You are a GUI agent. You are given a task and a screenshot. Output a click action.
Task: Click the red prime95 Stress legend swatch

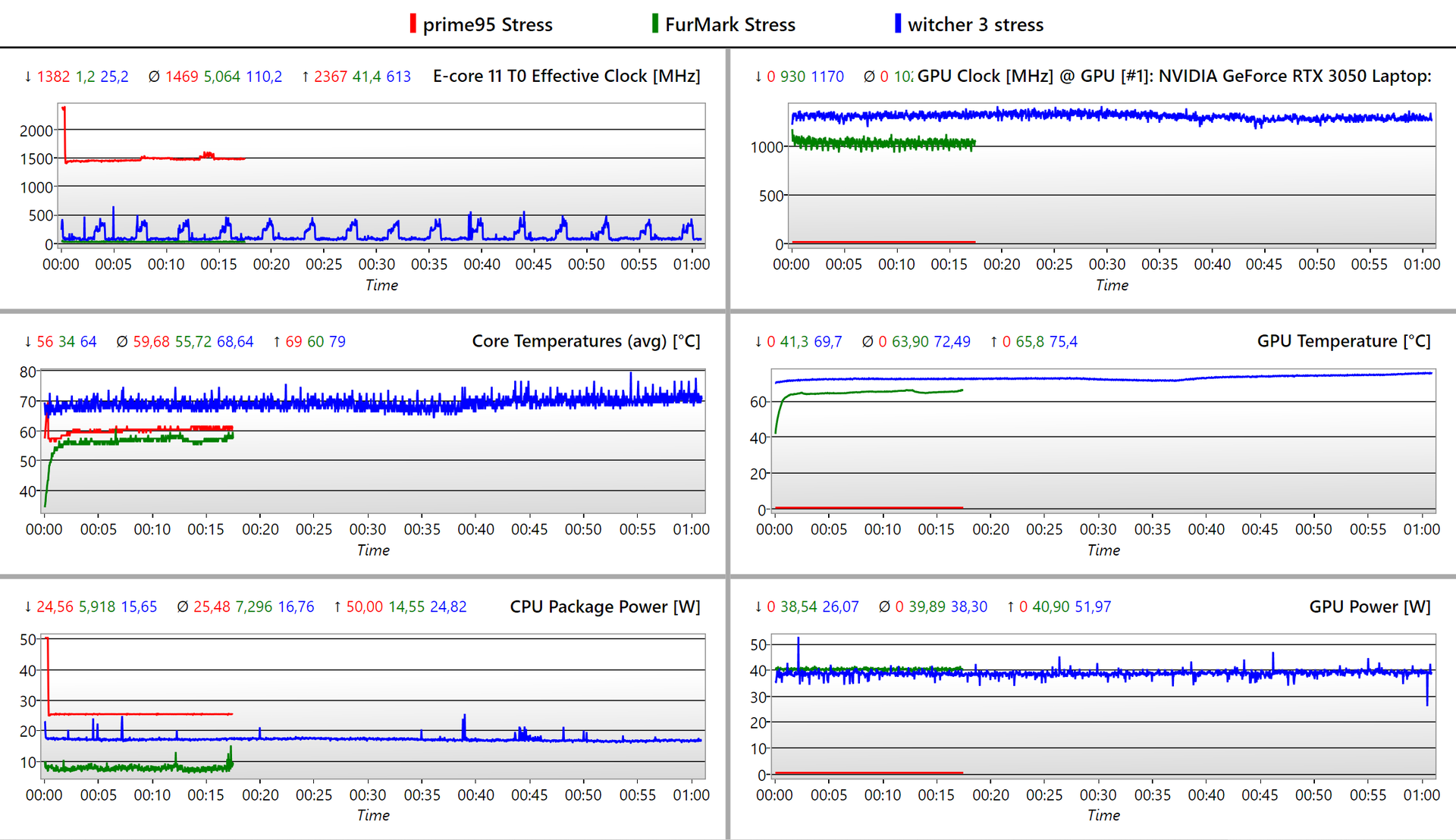413,24
